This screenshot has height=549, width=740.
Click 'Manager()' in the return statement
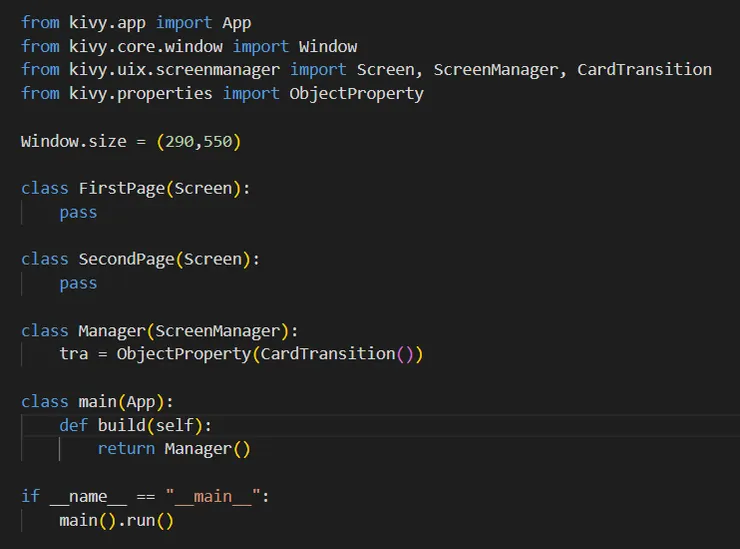point(207,448)
